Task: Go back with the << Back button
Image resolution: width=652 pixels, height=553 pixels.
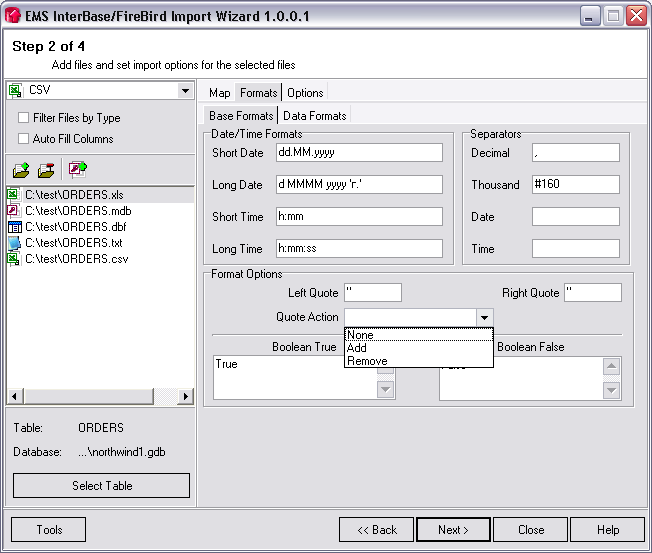Action: click(377, 530)
